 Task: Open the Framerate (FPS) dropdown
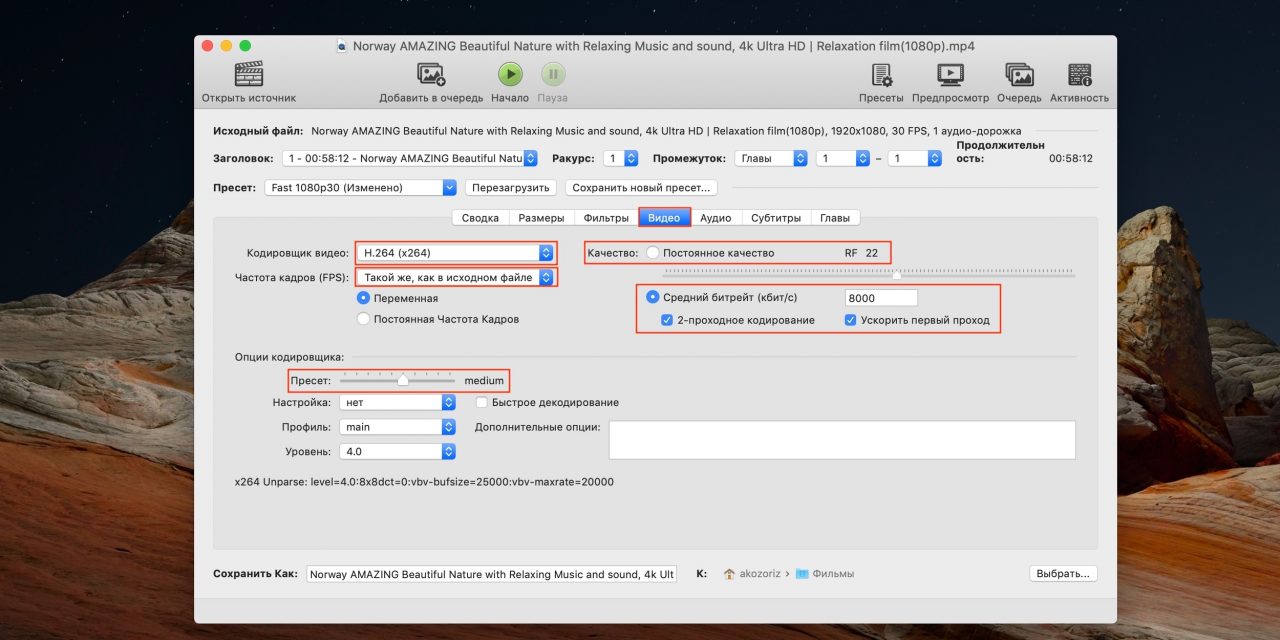click(456, 277)
